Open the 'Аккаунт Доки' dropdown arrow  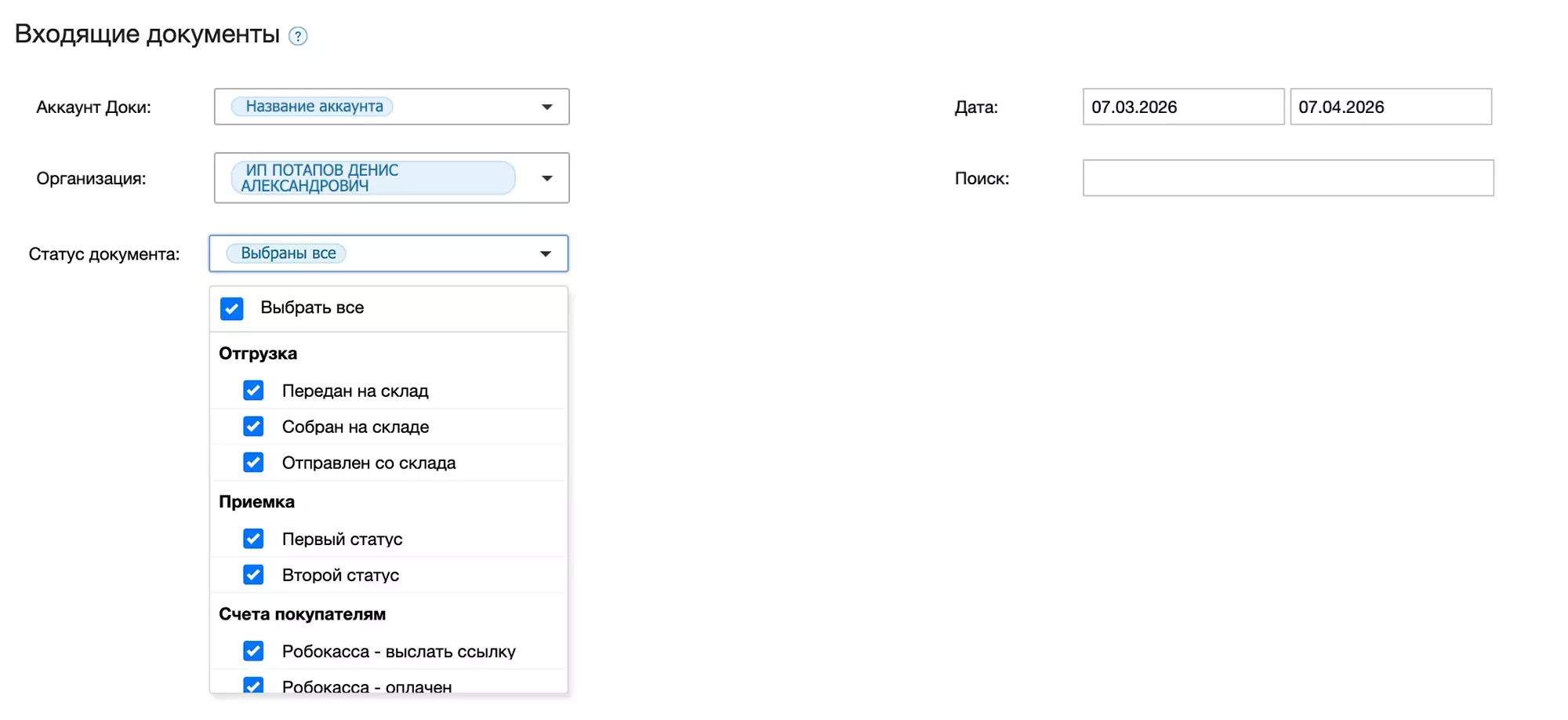(547, 107)
